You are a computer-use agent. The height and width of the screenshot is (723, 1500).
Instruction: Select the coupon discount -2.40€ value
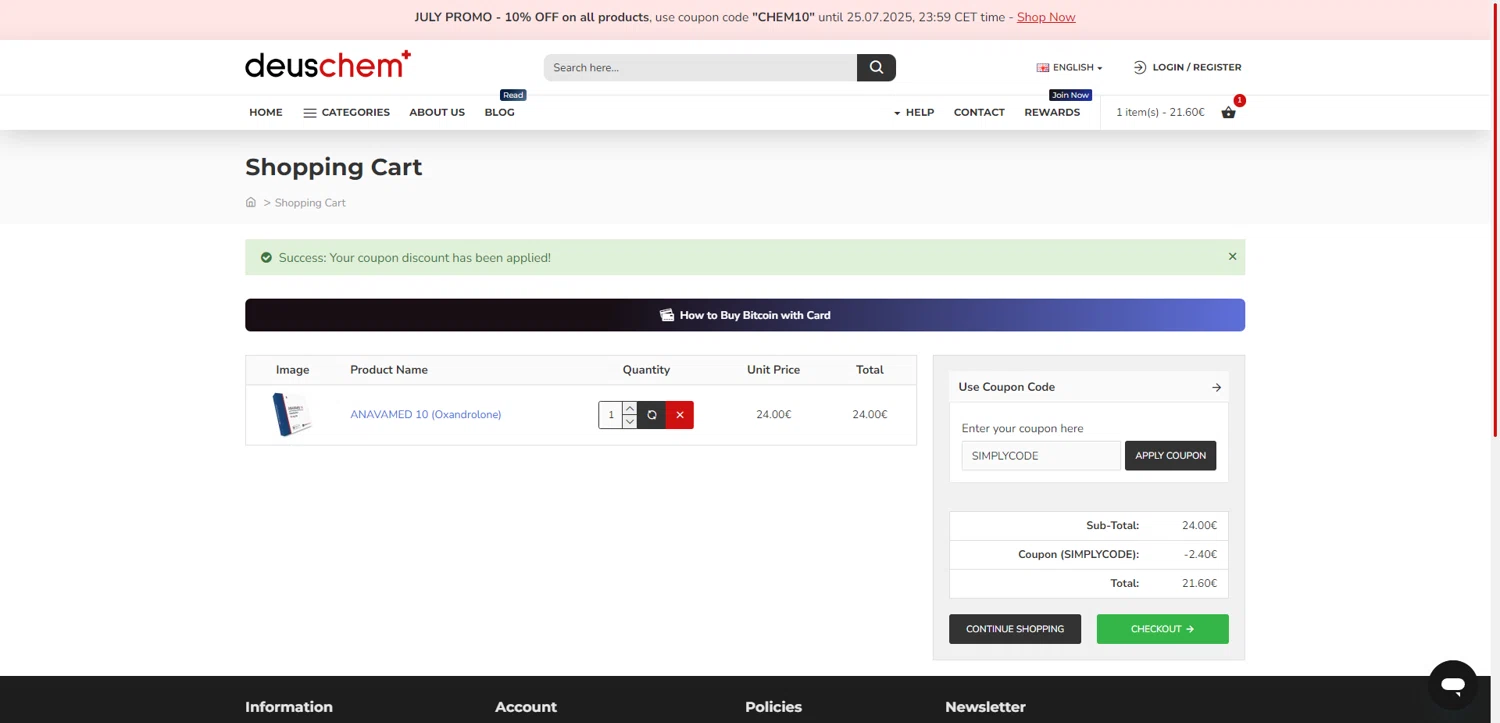tap(1201, 554)
